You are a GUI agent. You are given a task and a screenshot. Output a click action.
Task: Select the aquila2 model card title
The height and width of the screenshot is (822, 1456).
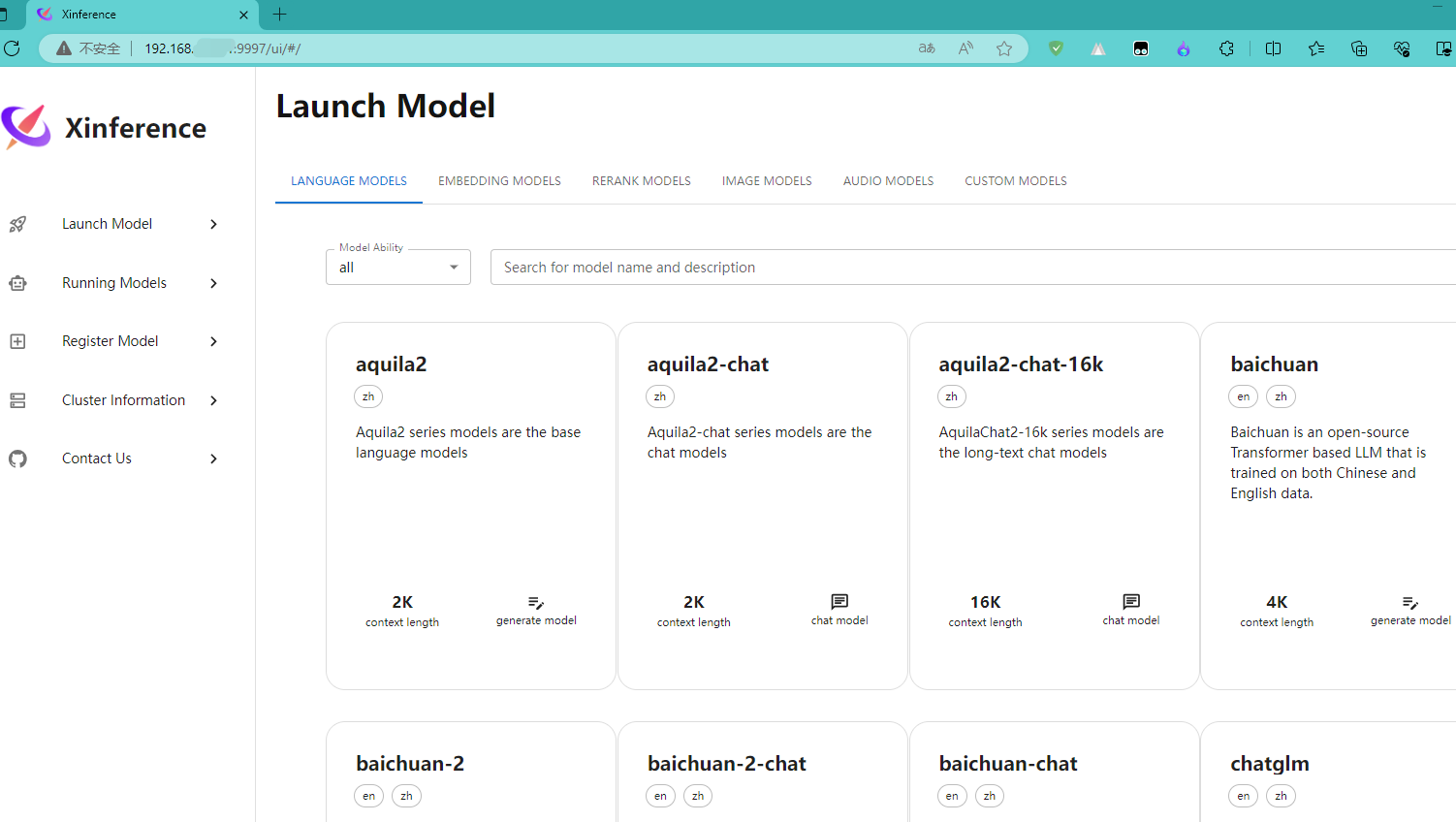click(x=392, y=364)
